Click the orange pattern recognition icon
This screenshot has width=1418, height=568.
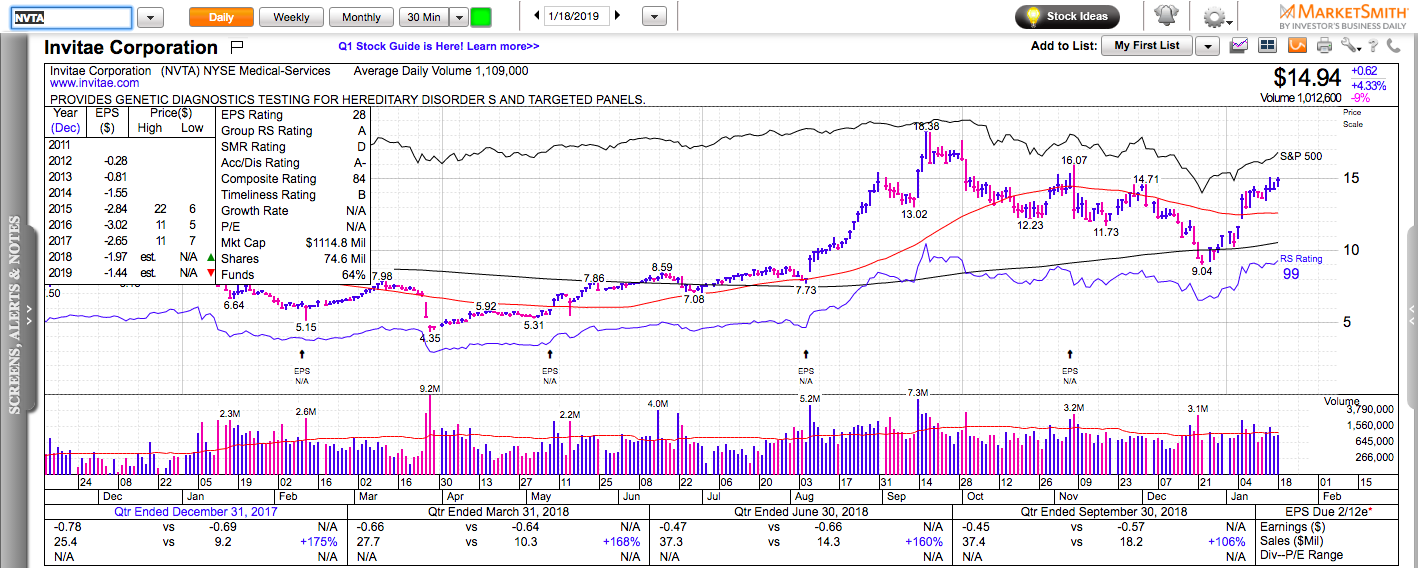click(1297, 45)
